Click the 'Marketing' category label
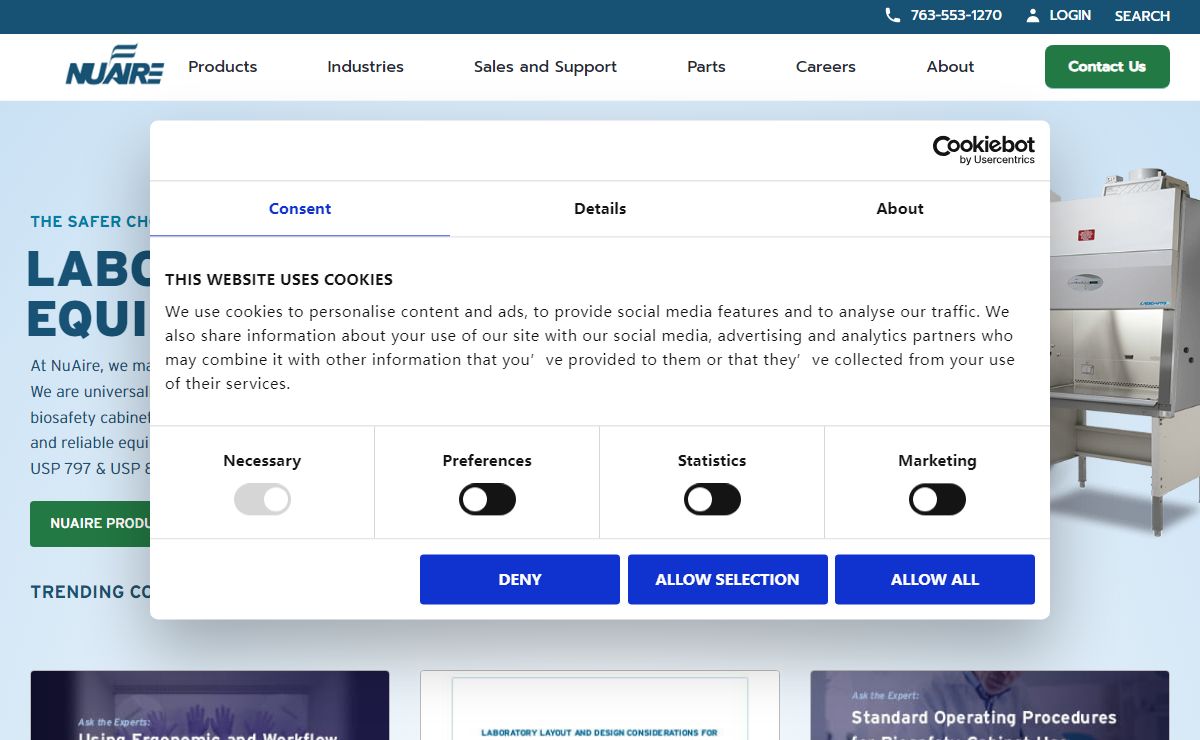 pyautogui.click(x=937, y=461)
